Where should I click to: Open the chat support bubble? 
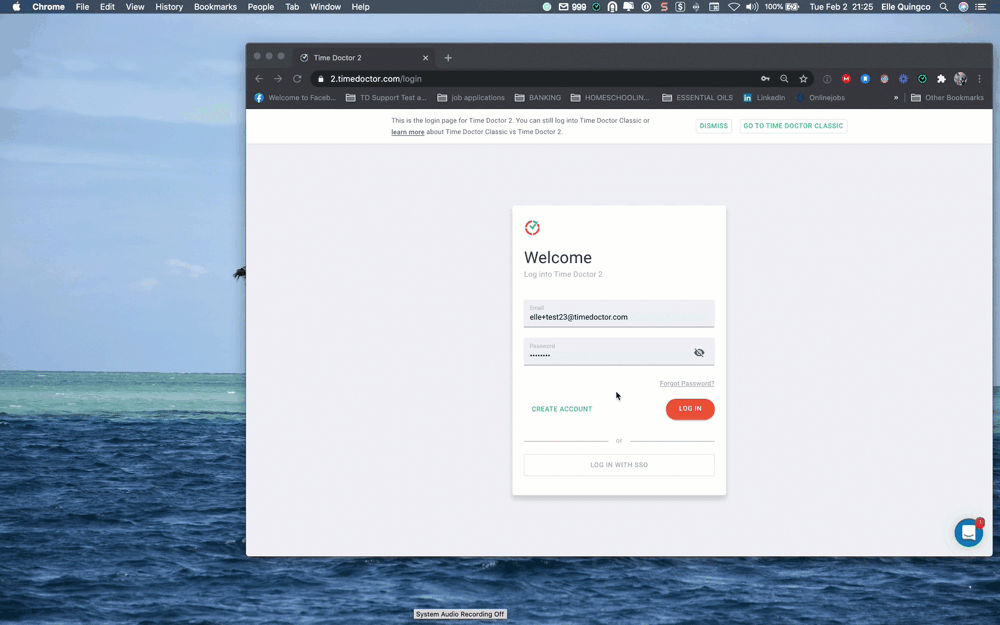click(968, 532)
